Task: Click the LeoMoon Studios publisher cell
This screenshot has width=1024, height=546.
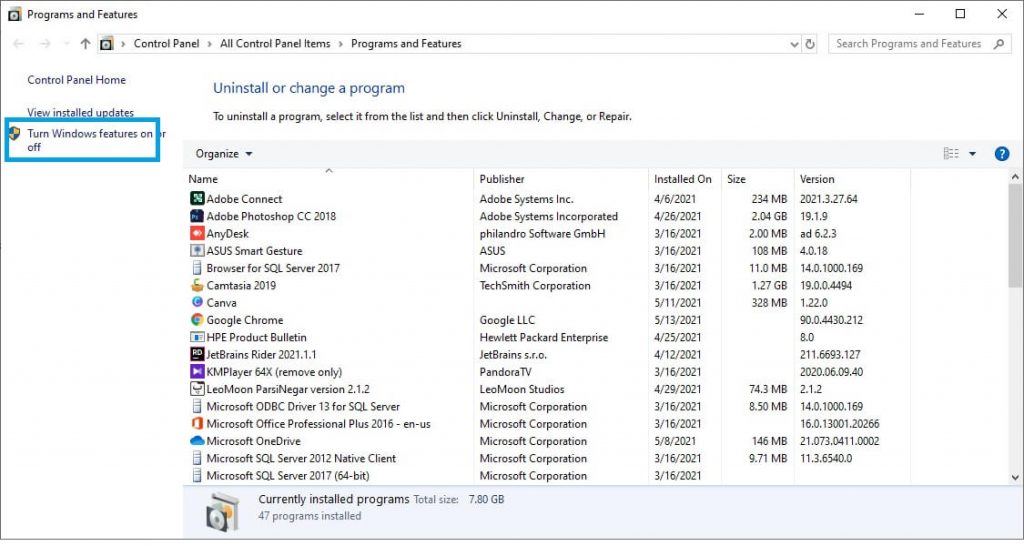Action: coord(522,389)
